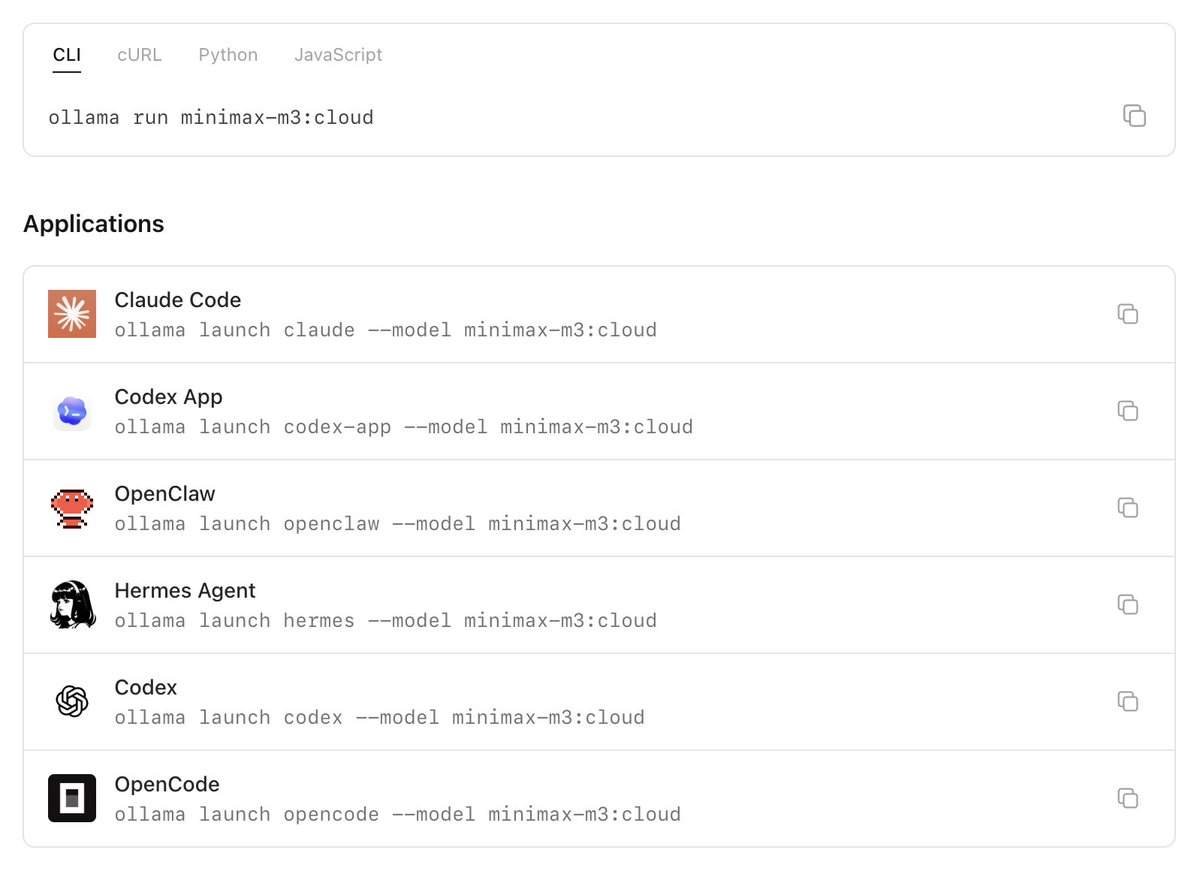This screenshot has width=1200, height=871.
Task: Click the OpenCode black square logo
Action: [72, 798]
